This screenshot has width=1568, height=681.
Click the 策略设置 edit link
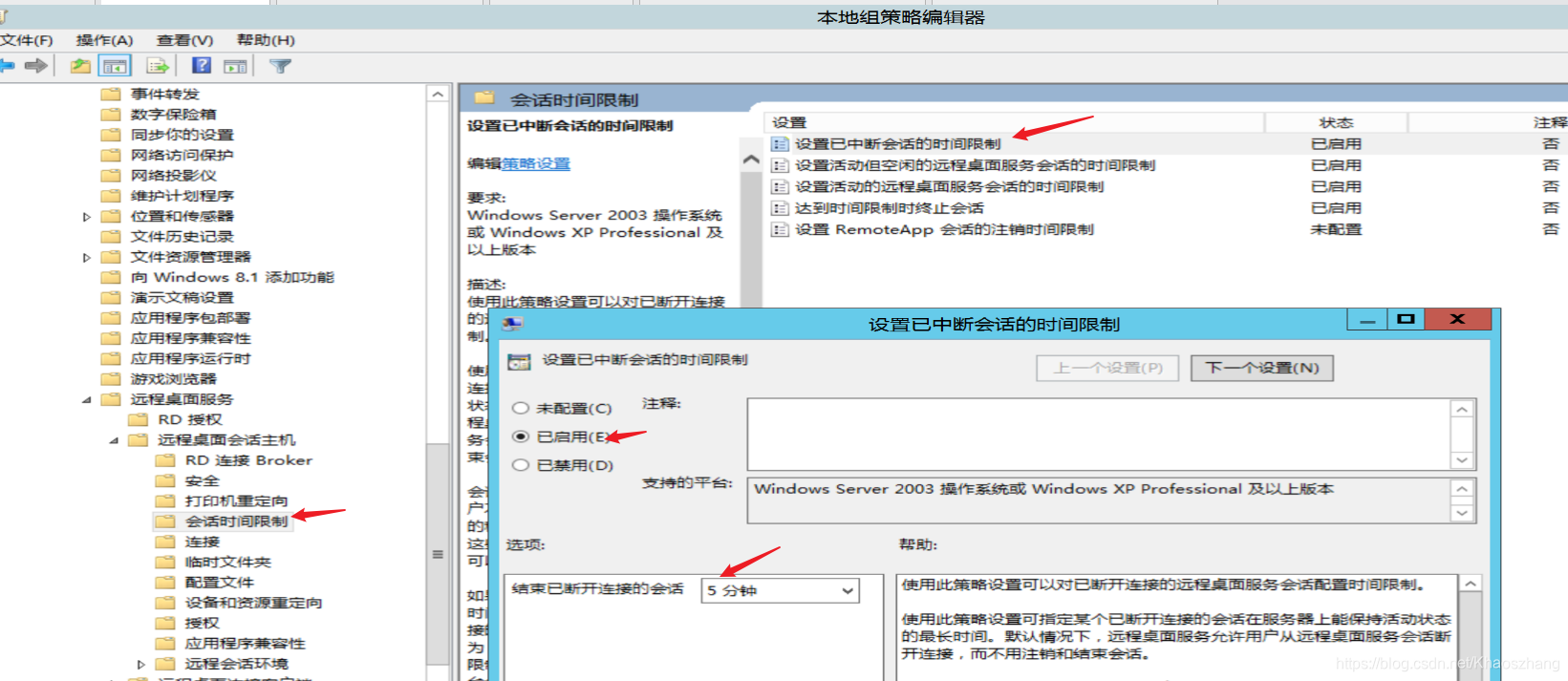click(536, 163)
